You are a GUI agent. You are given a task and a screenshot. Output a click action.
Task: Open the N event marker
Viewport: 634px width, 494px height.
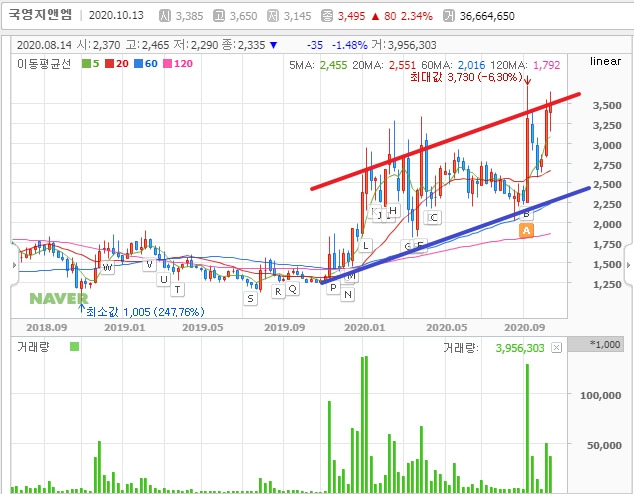pyautogui.click(x=348, y=295)
